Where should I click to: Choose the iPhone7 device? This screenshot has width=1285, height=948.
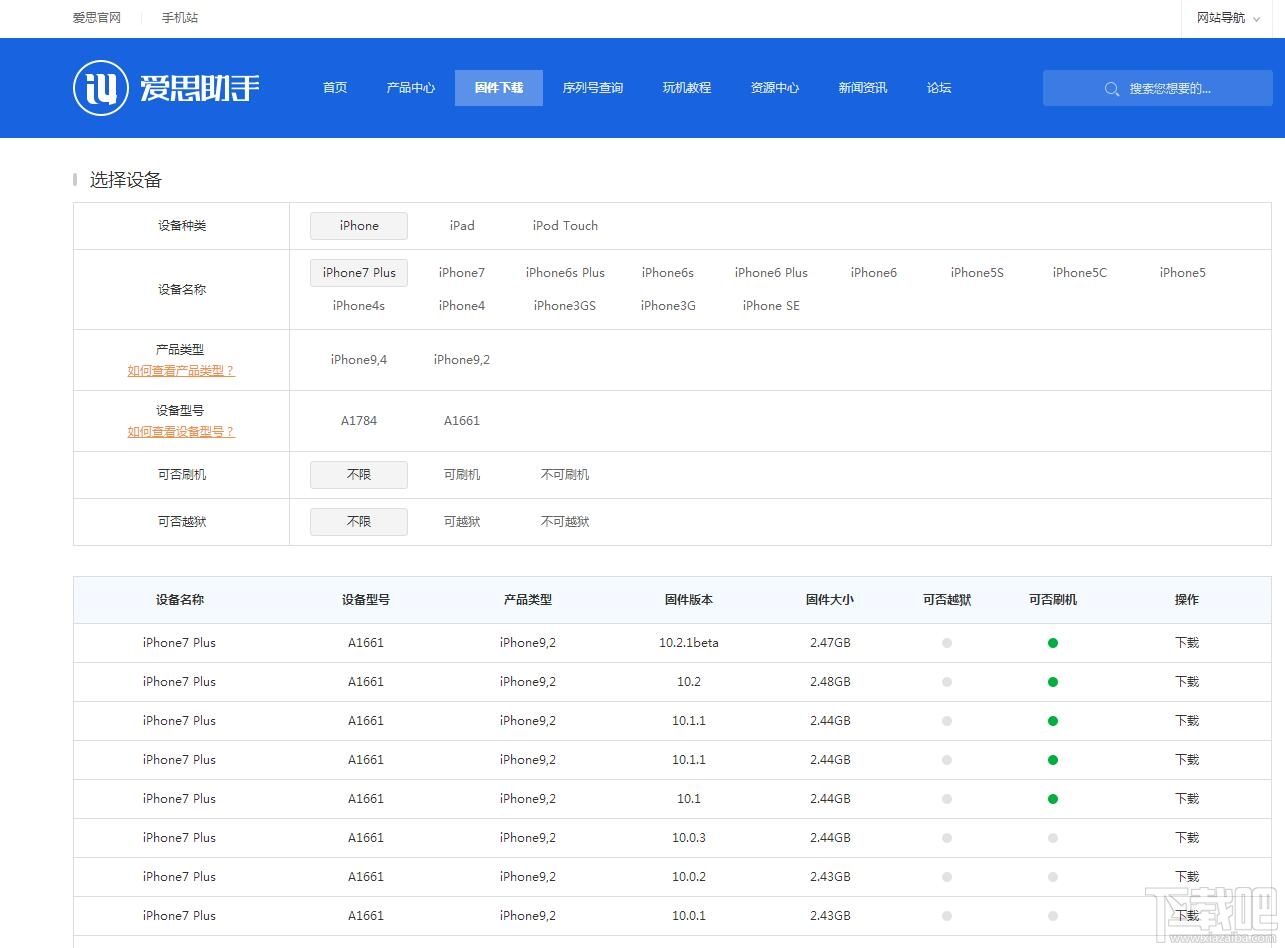click(x=462, y=273)
